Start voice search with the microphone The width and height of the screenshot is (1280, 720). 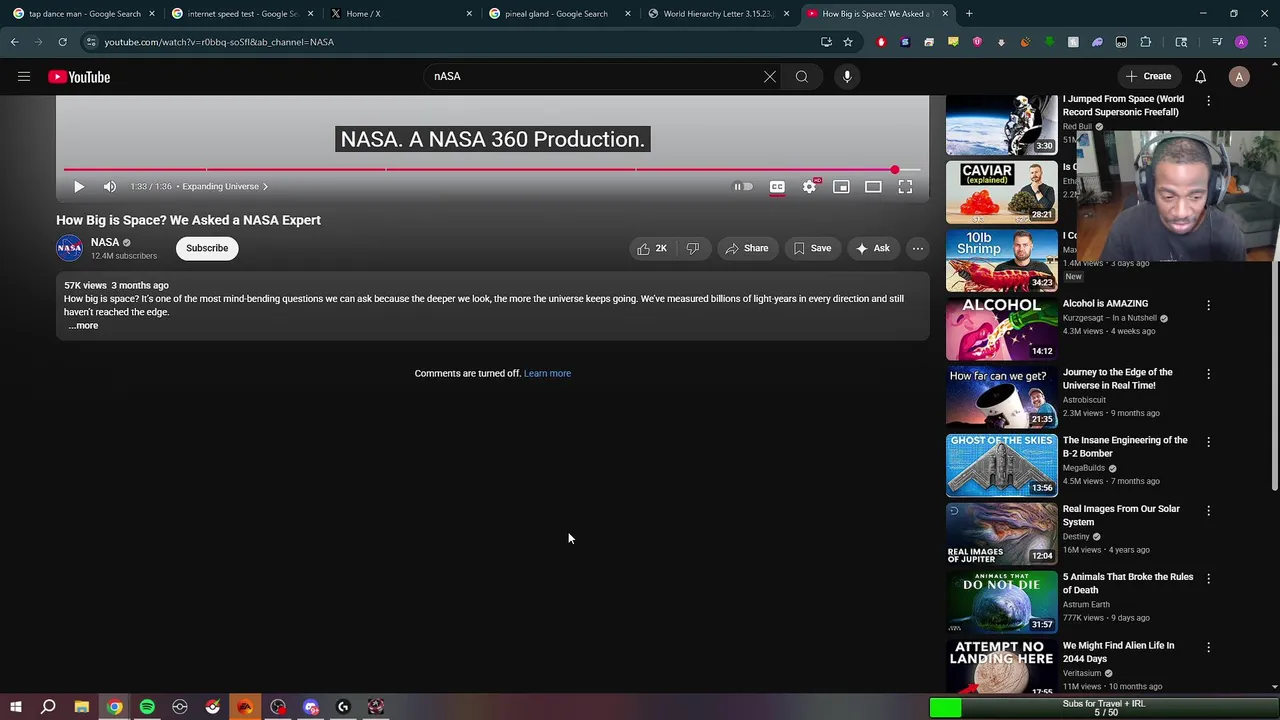pyautogui.click(x=847, y=76)
